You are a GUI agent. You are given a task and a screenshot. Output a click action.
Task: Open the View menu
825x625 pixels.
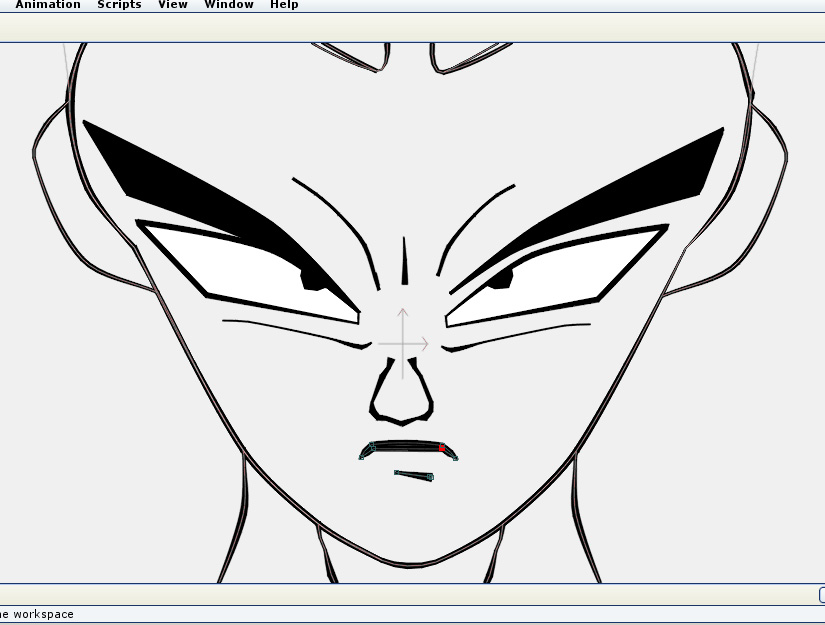pos(173,5)
